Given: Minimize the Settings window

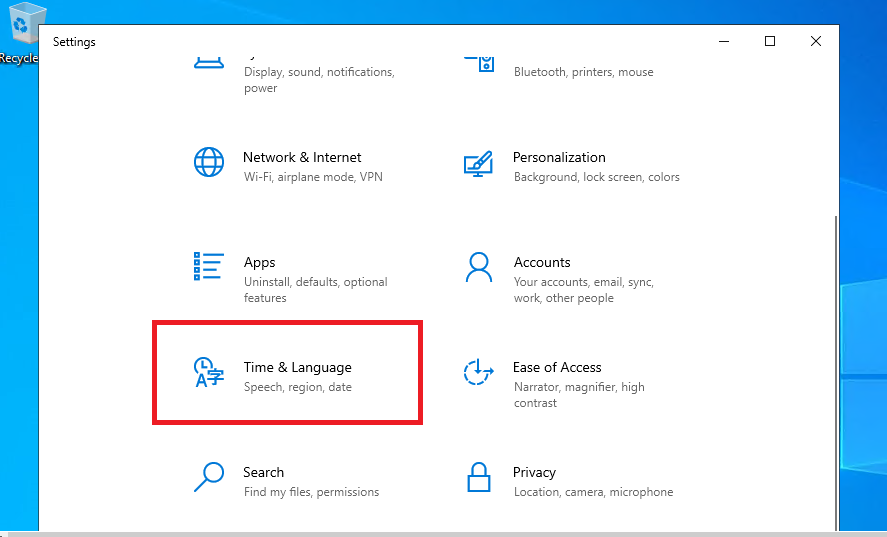Looking at the screenshot, I should (x=724, y=41).
